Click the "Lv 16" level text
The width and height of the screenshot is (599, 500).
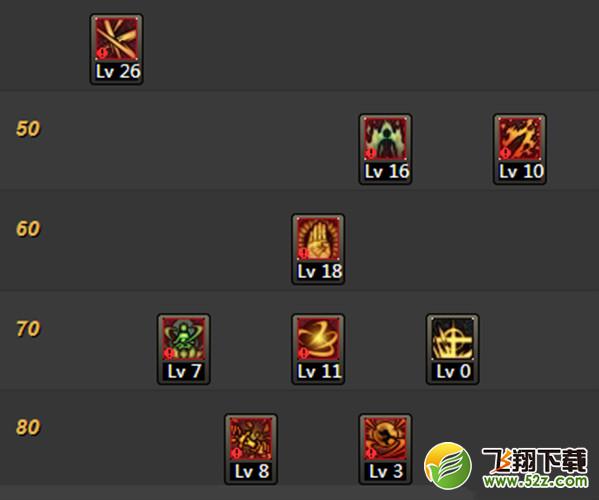[387, 171]
